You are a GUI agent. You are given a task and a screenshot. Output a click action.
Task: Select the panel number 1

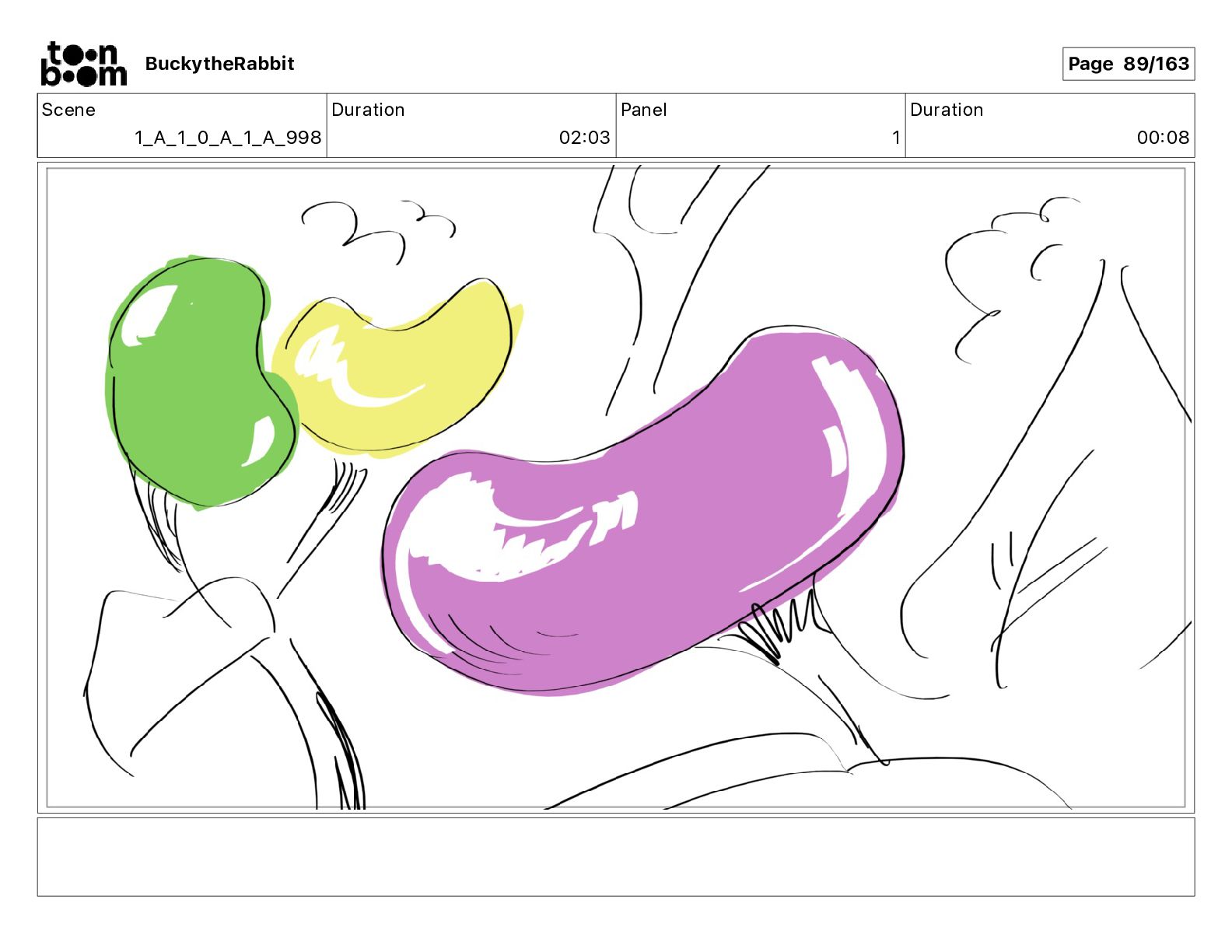point(896,138)
